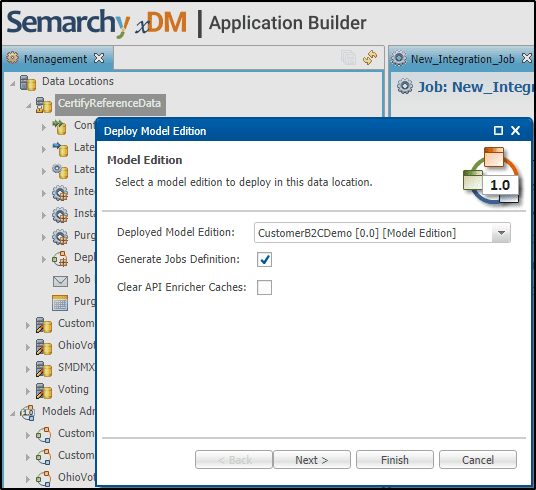Select the CertifyReferenceData tree item
This screenshot has height=490, width=536.
click(110, 105)
